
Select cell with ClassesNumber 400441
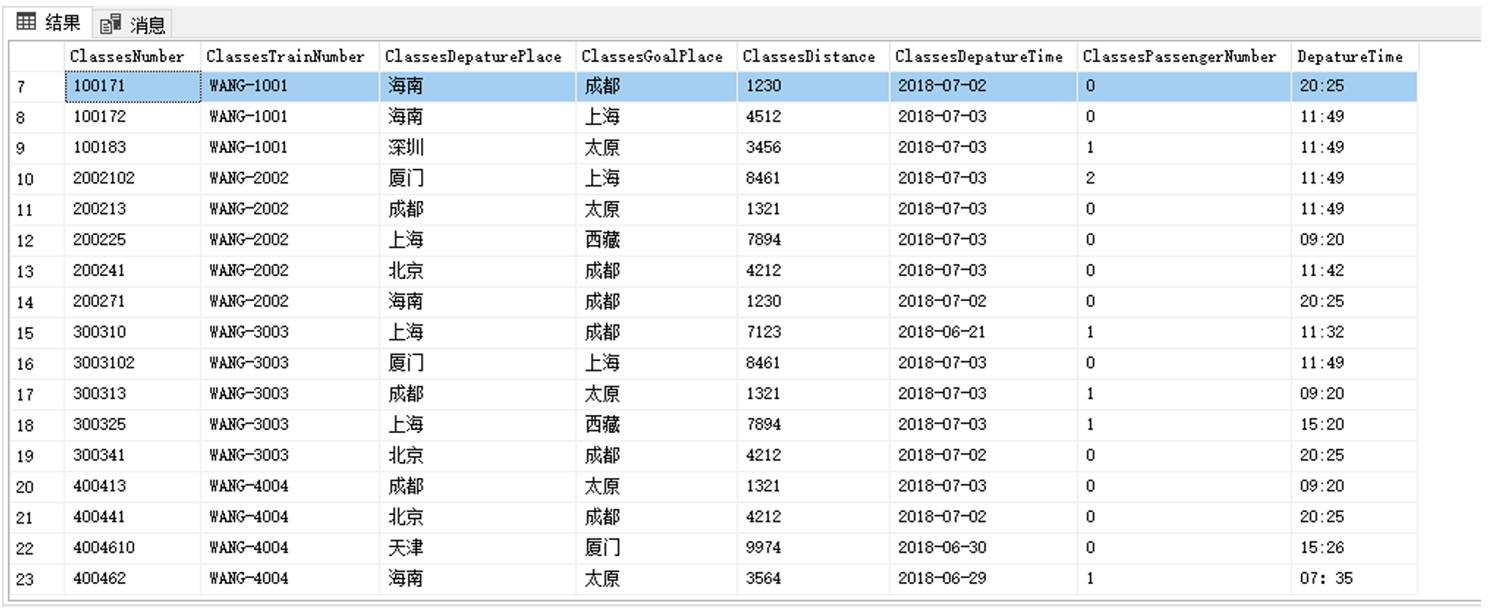point(132,518)
